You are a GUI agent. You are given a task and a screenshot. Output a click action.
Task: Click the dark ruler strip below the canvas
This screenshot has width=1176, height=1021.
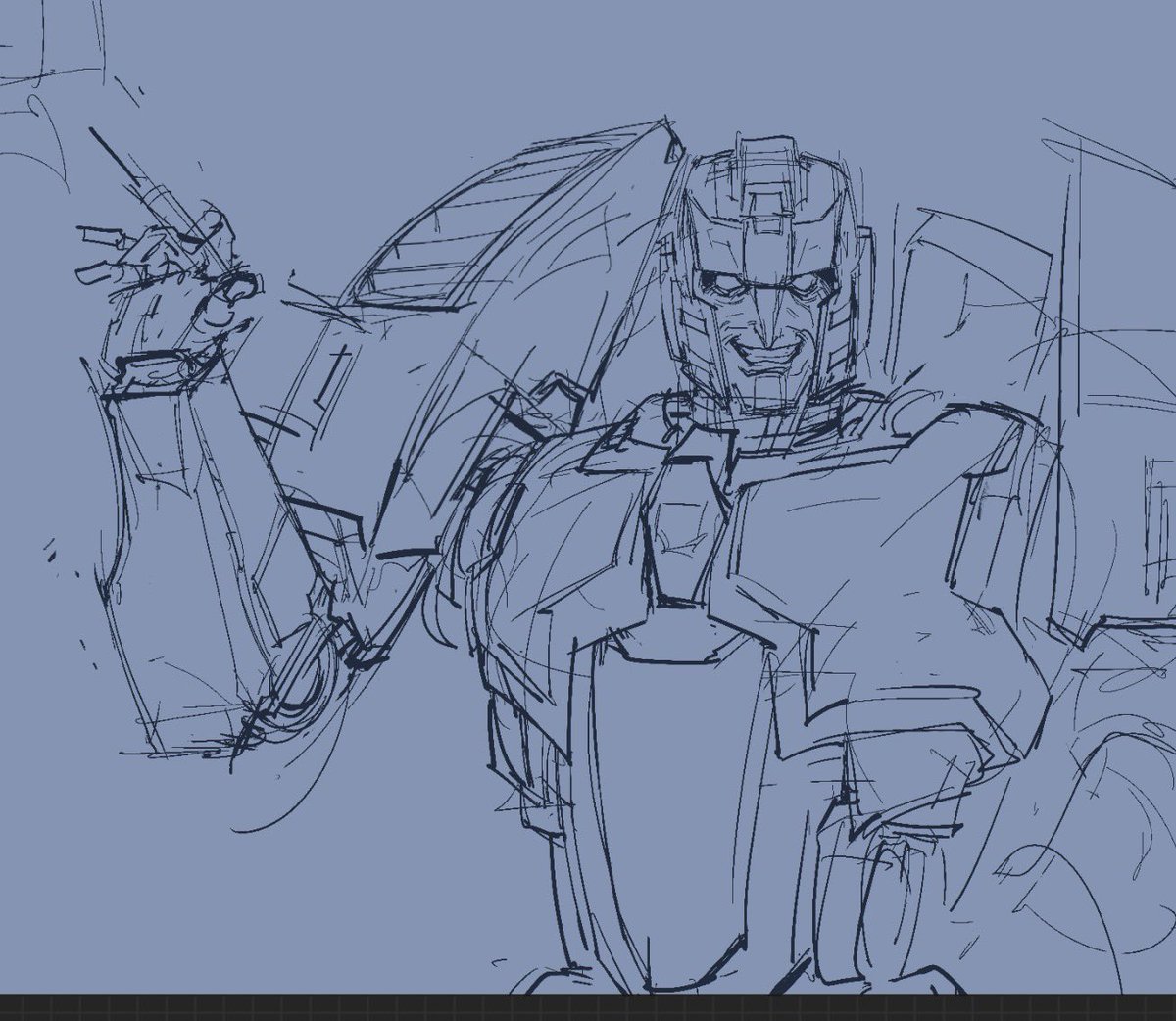pyautogui.click(x=588, y=1008)
